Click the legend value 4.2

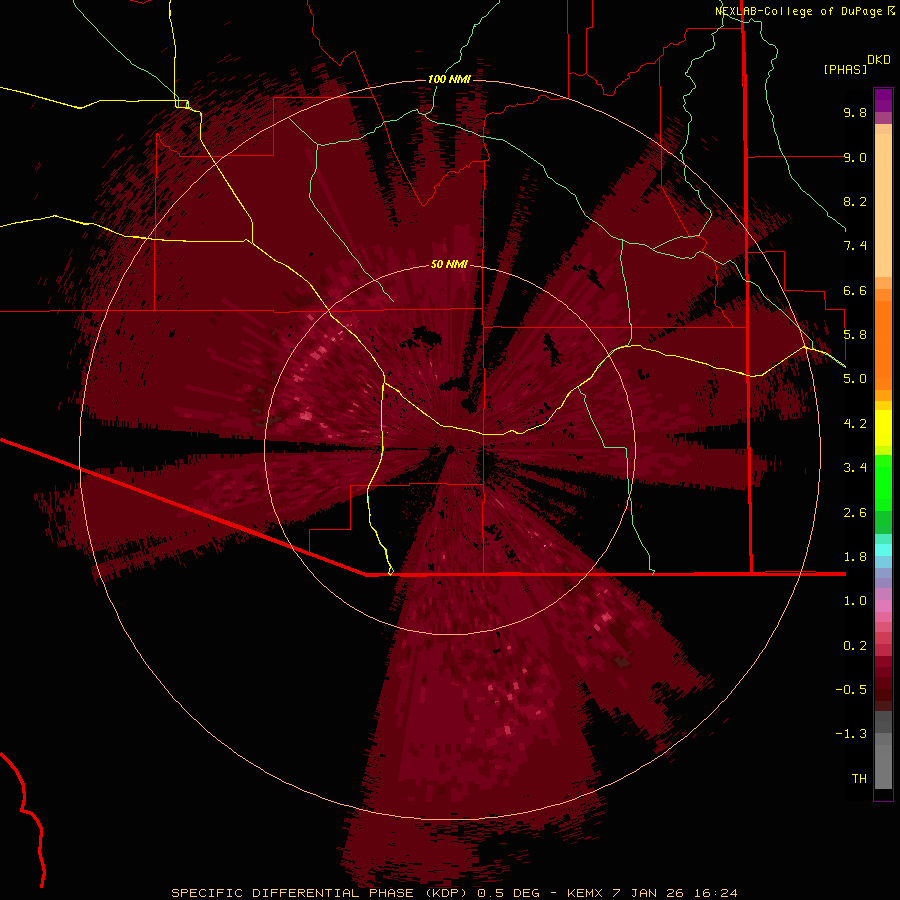click(855, 424)
